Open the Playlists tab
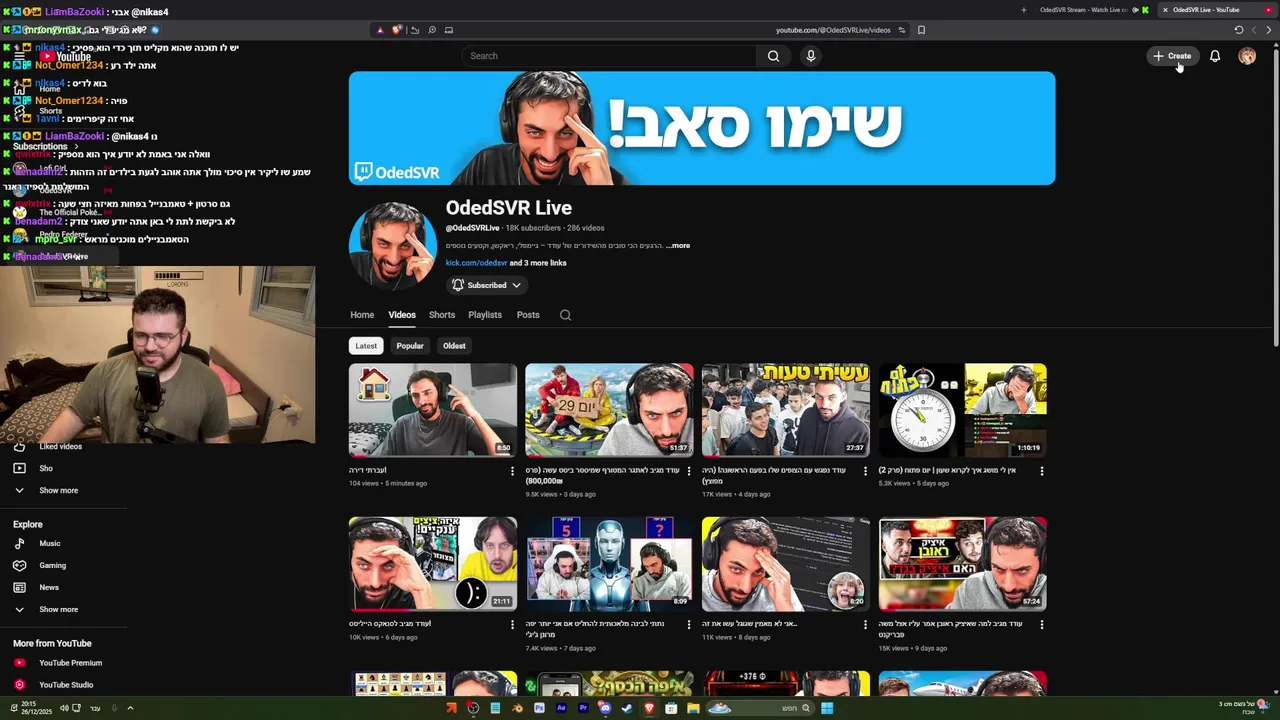The image size is (1280, 720). point(485,315)
